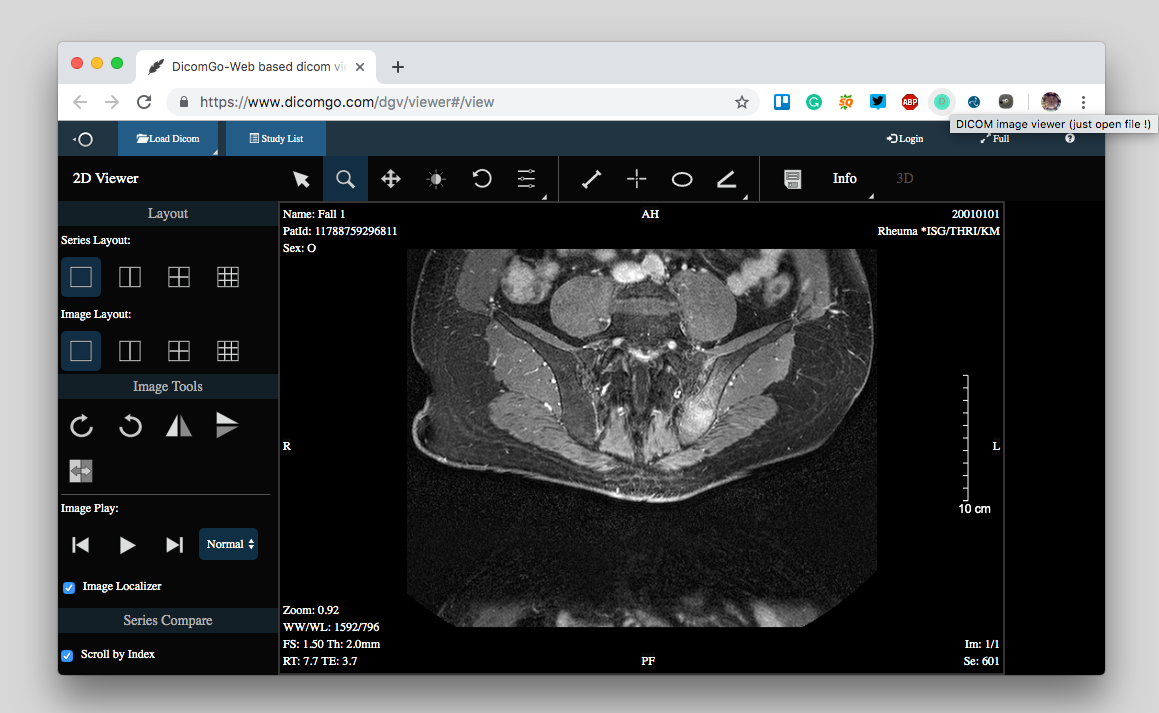Open the Load Dicom tab
The image size is (1159, 713).
coord(168,139)
